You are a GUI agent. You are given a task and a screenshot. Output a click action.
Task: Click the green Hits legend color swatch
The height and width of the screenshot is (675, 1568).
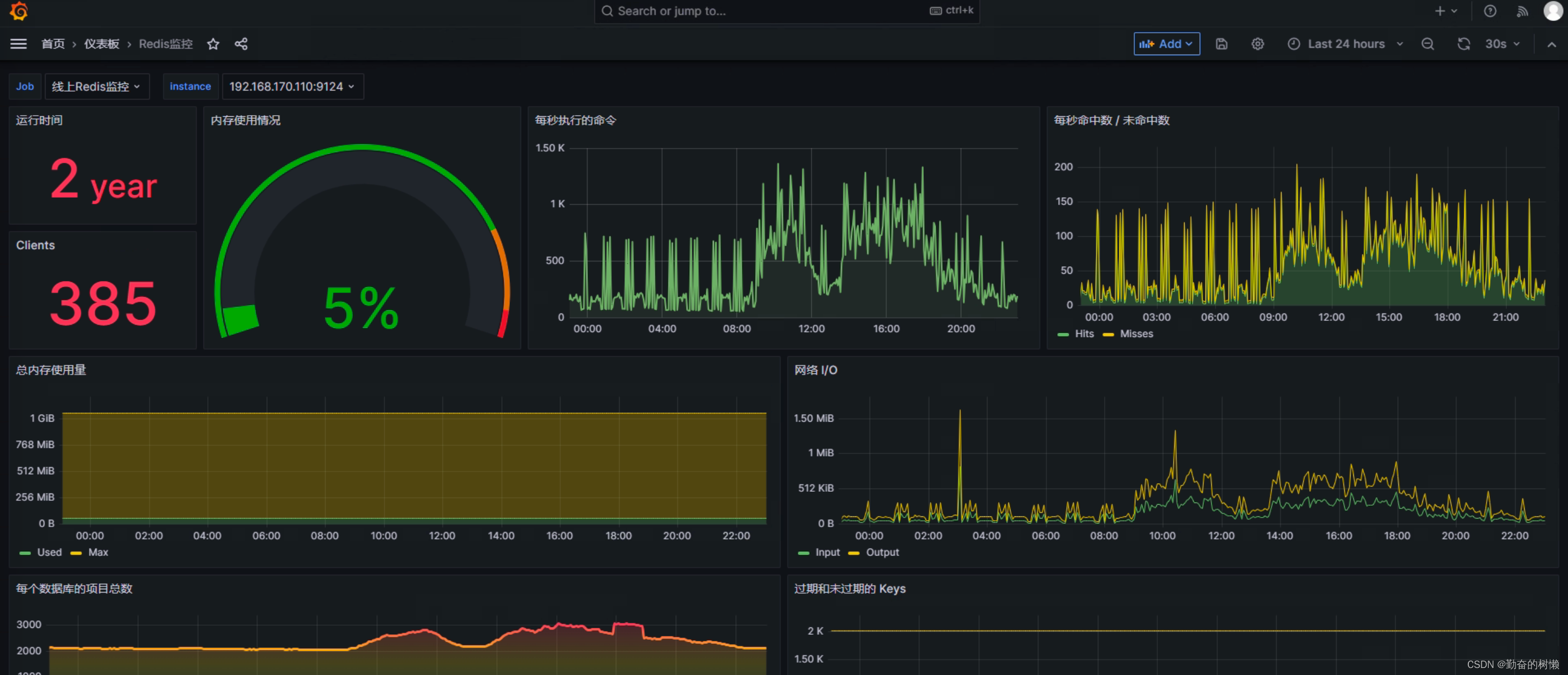1063,334
